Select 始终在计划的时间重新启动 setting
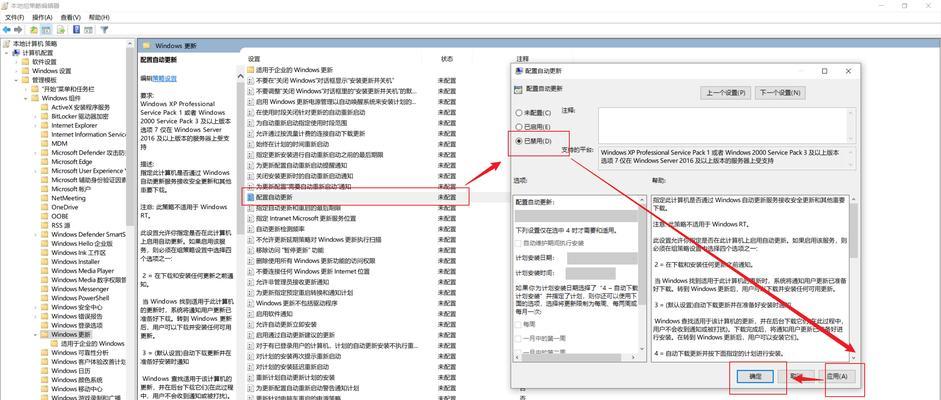Image resolution: width=941 pixels, height=400 pixels. (292, 144)
